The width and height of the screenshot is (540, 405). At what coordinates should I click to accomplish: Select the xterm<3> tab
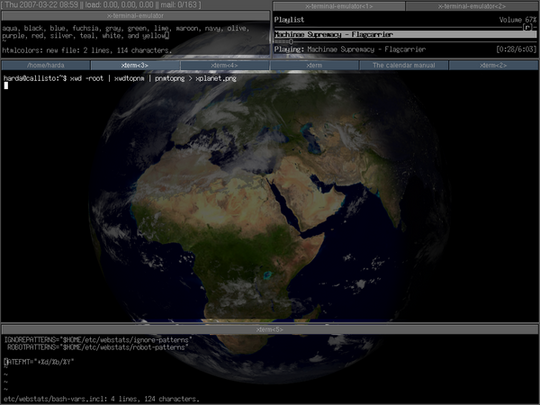[x=135, y=65]
